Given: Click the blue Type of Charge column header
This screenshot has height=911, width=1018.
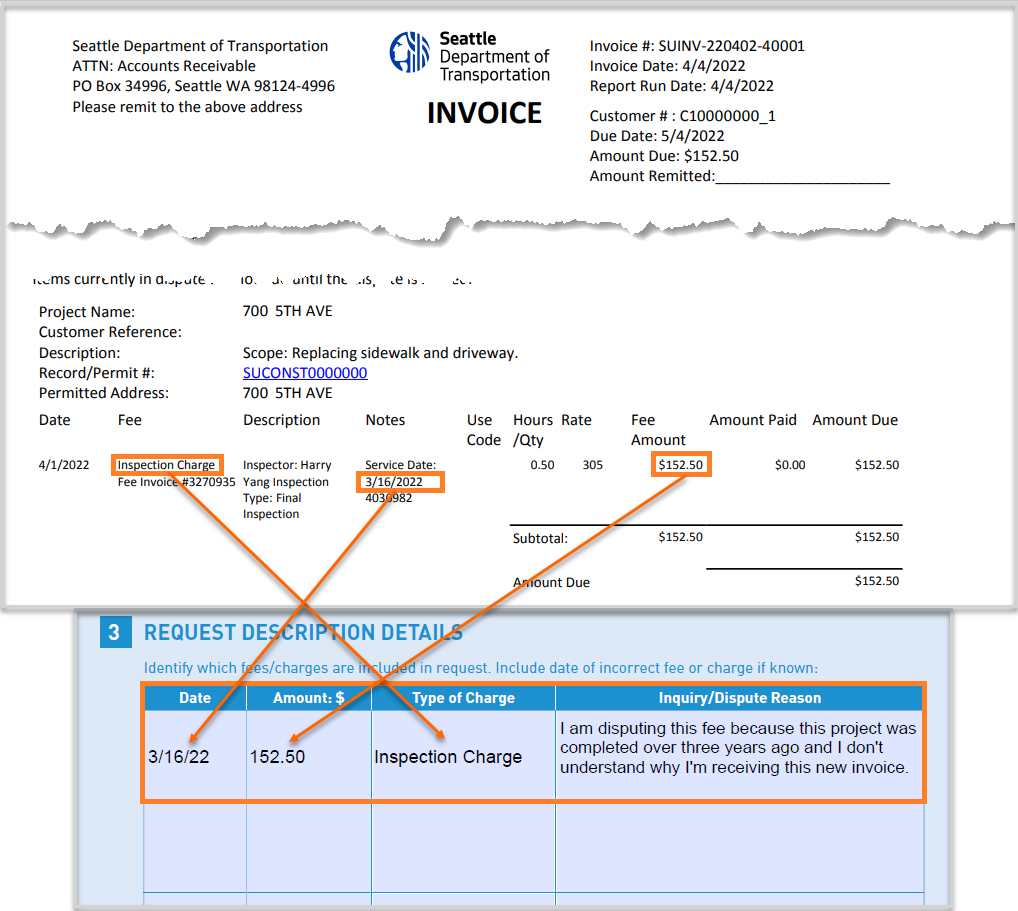Looking at the screenshot, I should coord(463,698).
